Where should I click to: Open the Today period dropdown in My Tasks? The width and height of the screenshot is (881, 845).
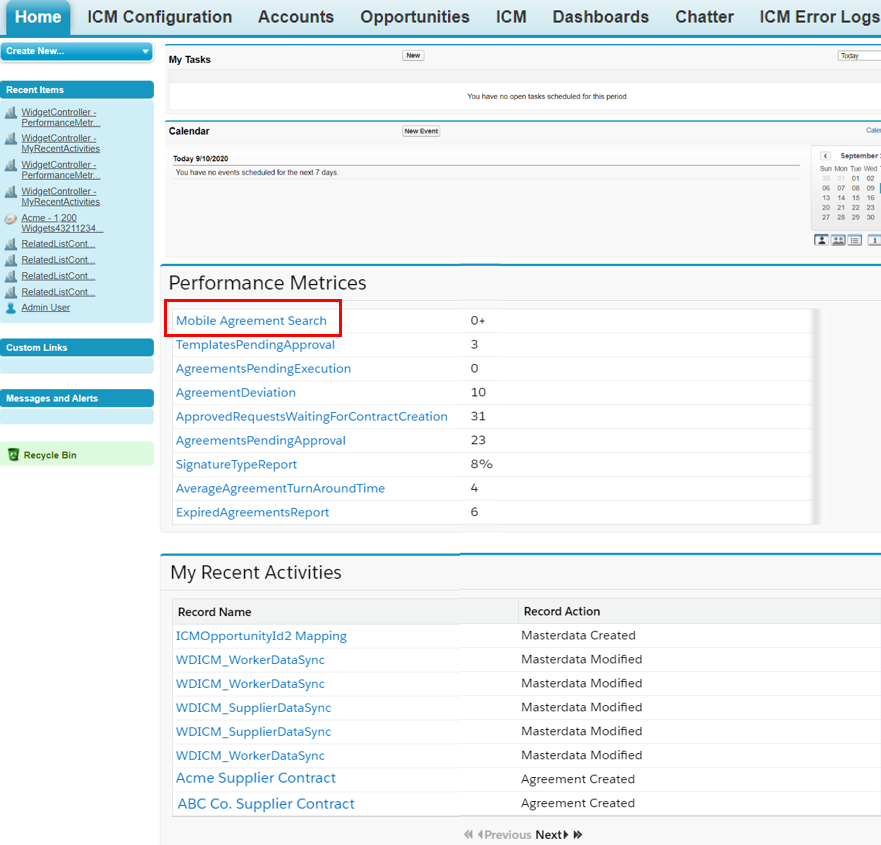(858, 56)
